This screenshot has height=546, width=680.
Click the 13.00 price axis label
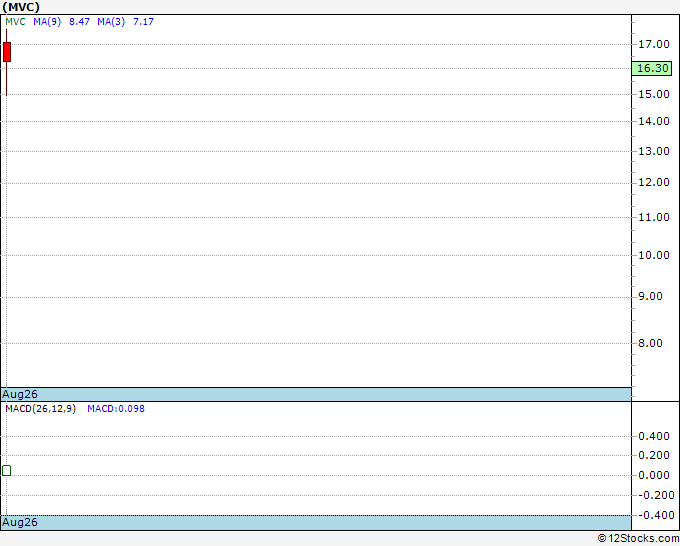(x=654, y=151)
